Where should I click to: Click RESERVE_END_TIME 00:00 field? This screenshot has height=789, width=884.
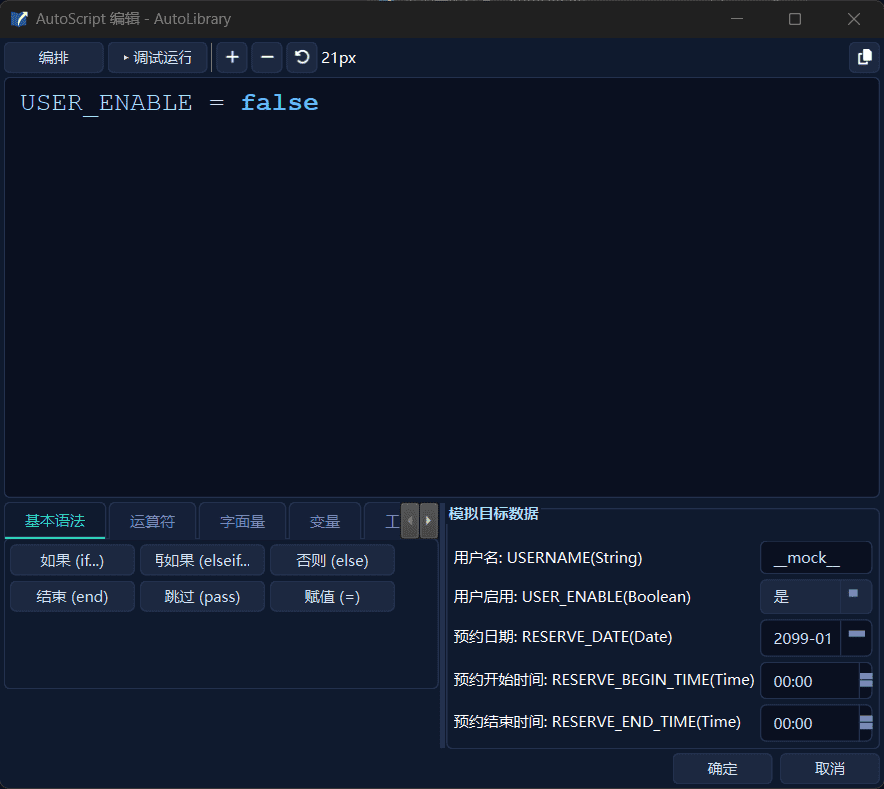810,722
